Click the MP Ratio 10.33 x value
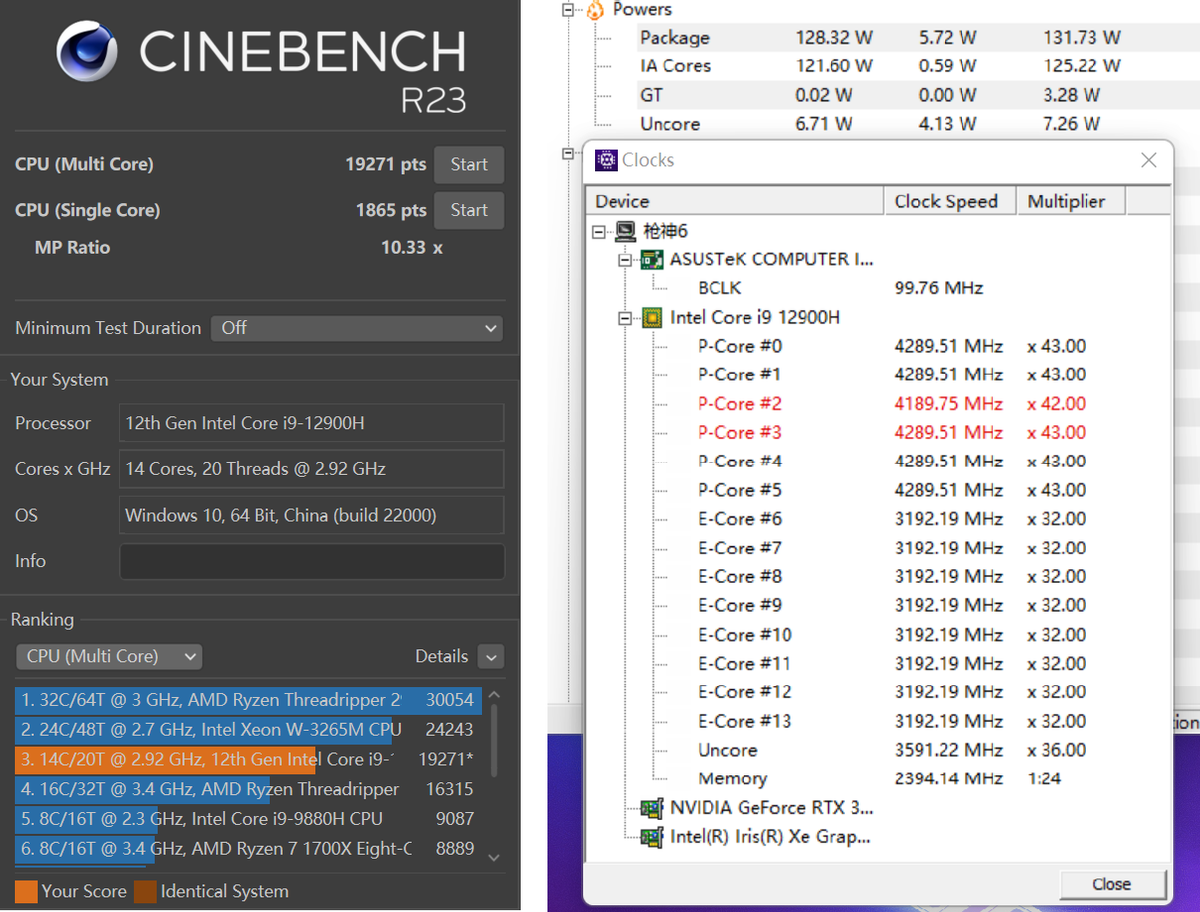Viewport: 1200px width, 912px height. pos(411,247)
